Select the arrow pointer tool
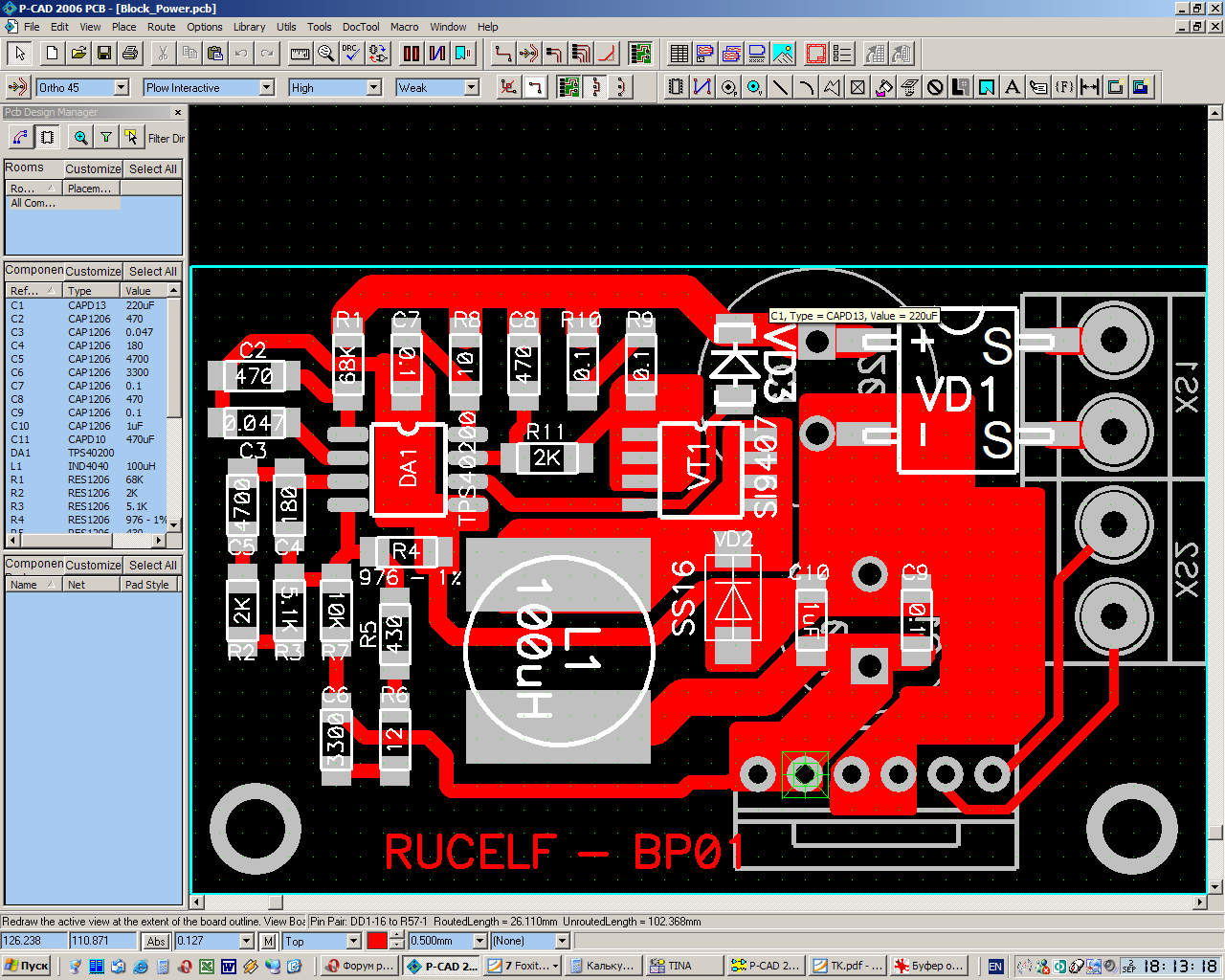1225x980 pixels. (20, 53)
